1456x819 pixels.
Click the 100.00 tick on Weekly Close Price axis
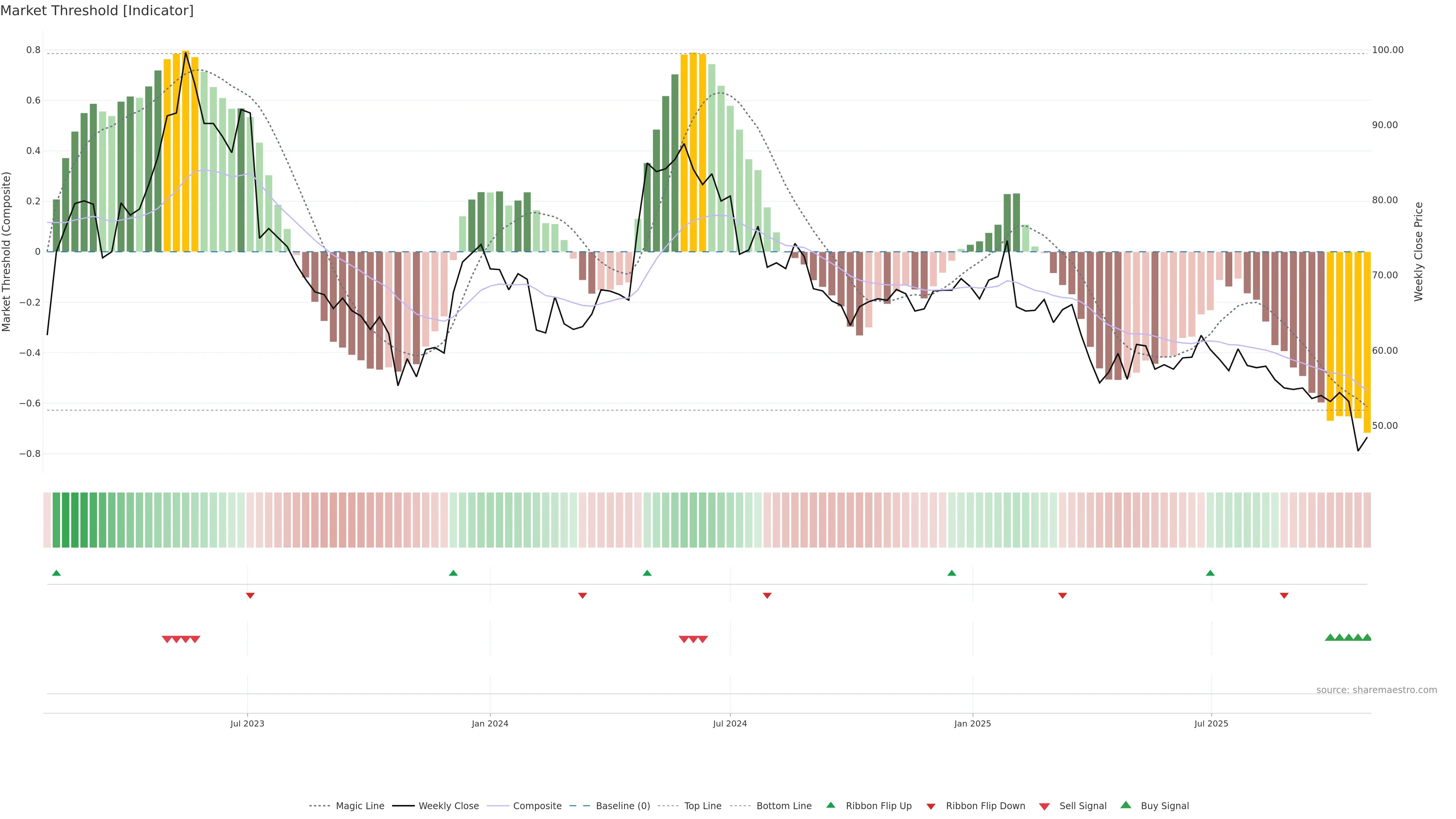tap(1388, 50)
